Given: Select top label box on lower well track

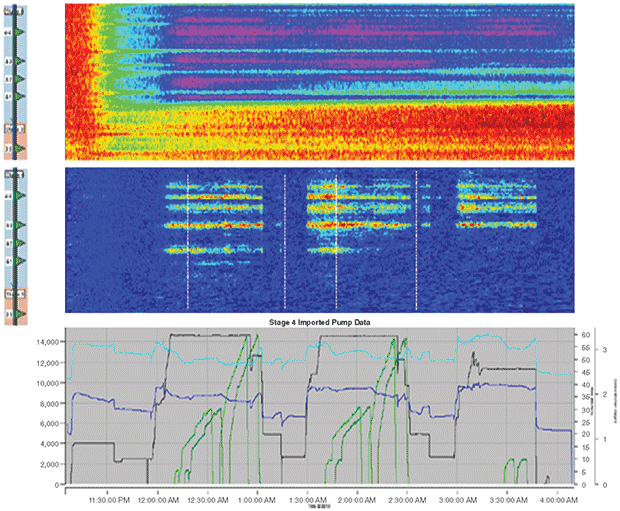Looking at the screenshot, I should coord(12,174).
